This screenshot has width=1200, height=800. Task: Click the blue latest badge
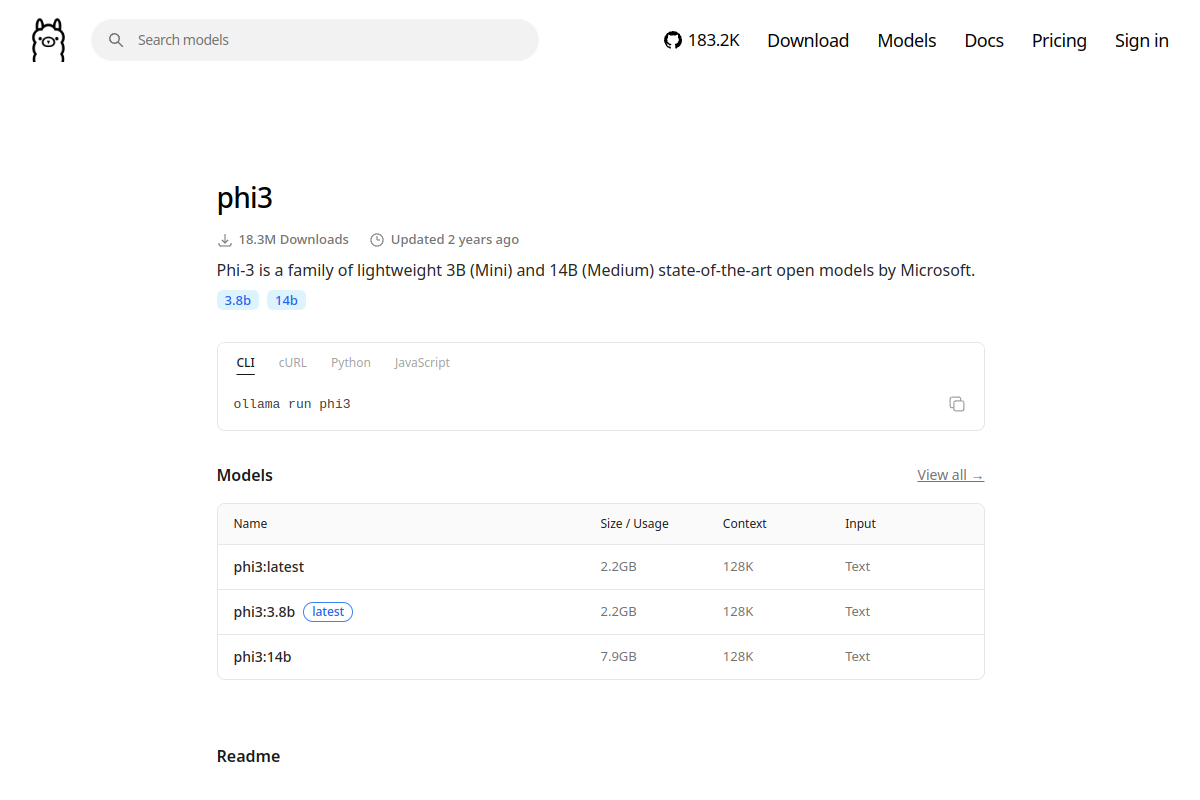pyautogui.click(x=328, y=612)
